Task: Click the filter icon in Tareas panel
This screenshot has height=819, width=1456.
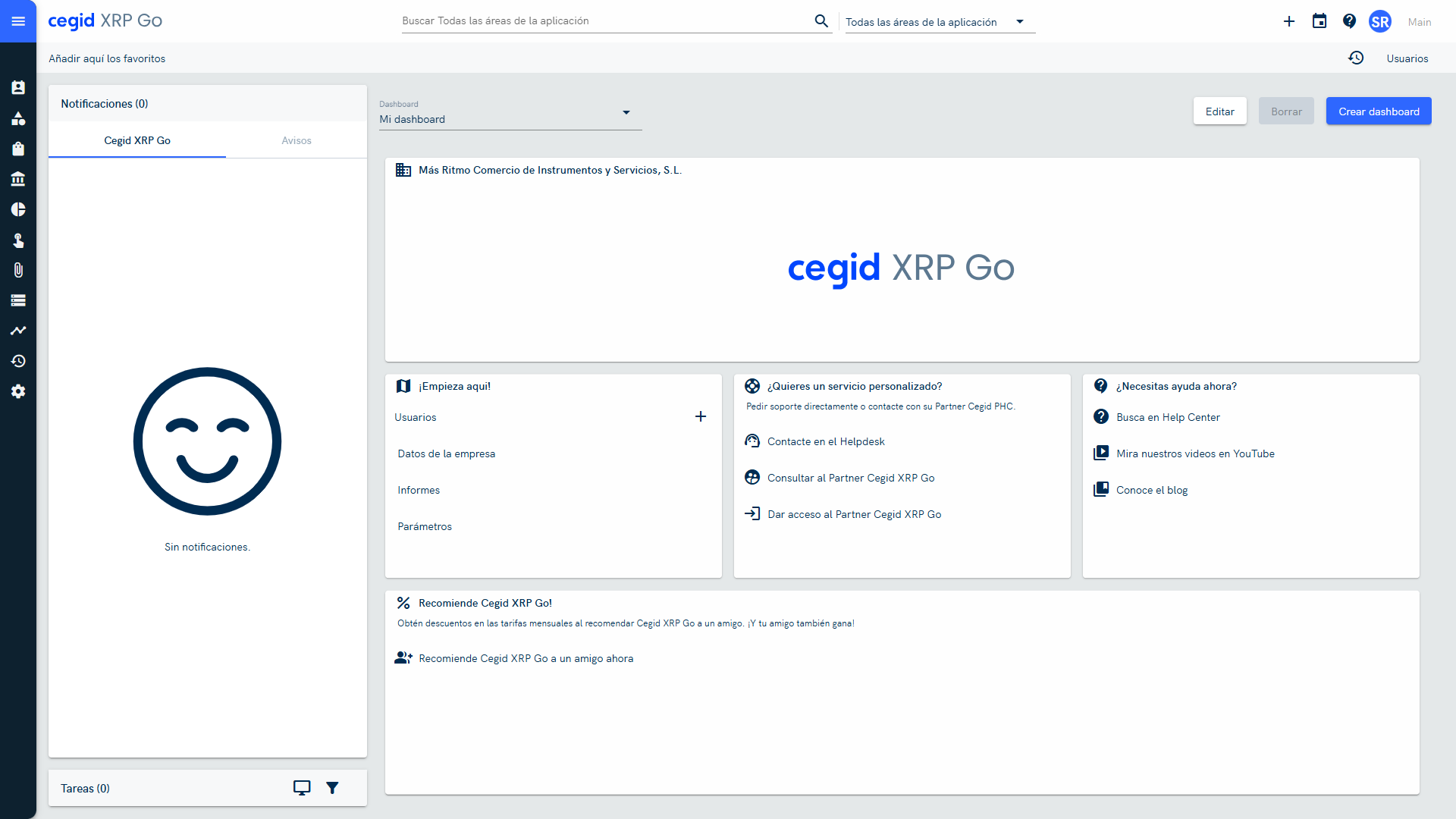Action: coord(332,788)
